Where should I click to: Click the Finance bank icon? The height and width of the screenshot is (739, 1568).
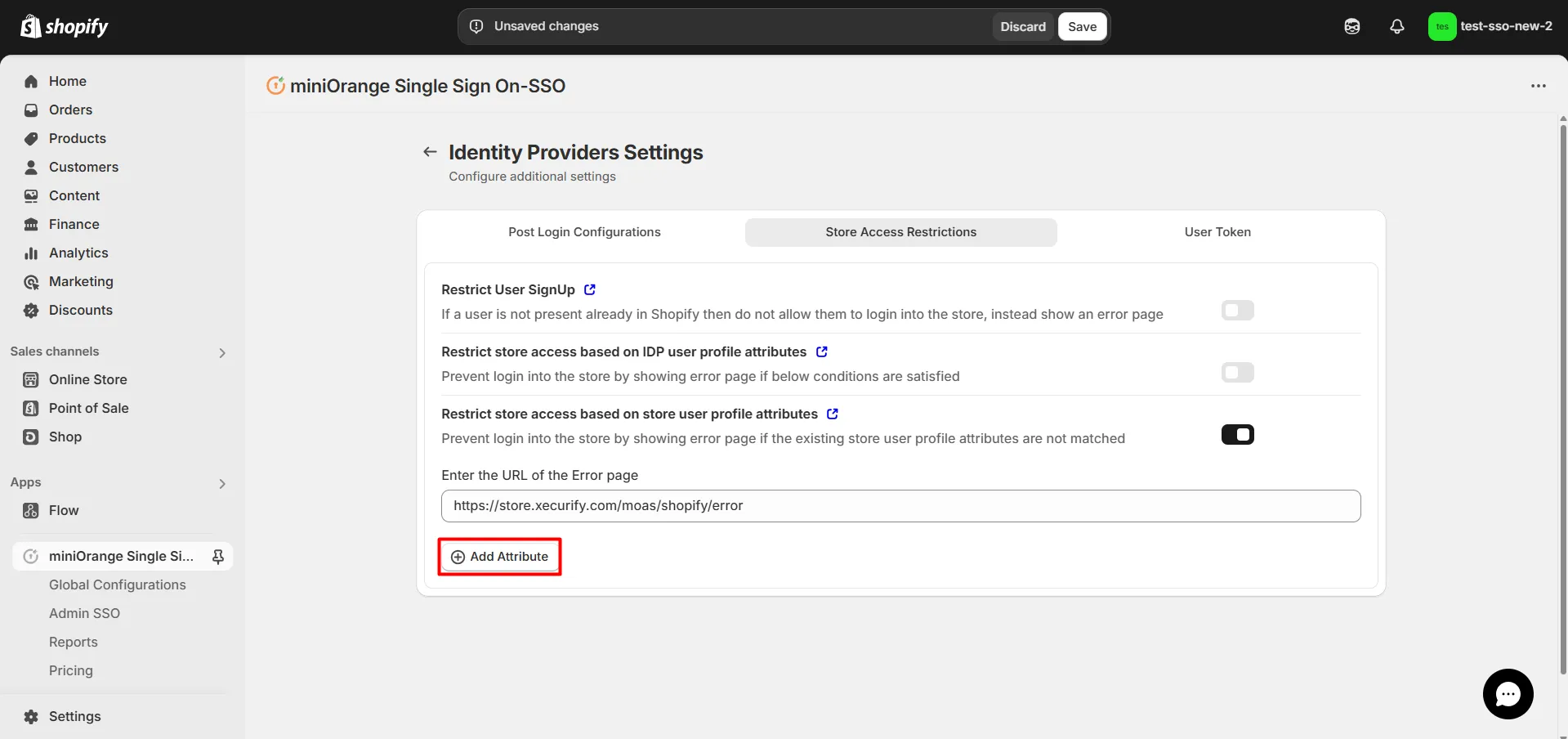[31, 224]
